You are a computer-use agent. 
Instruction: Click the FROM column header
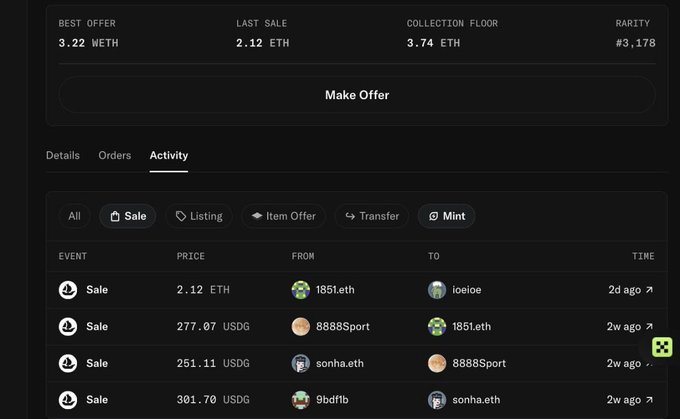(303, 256)
